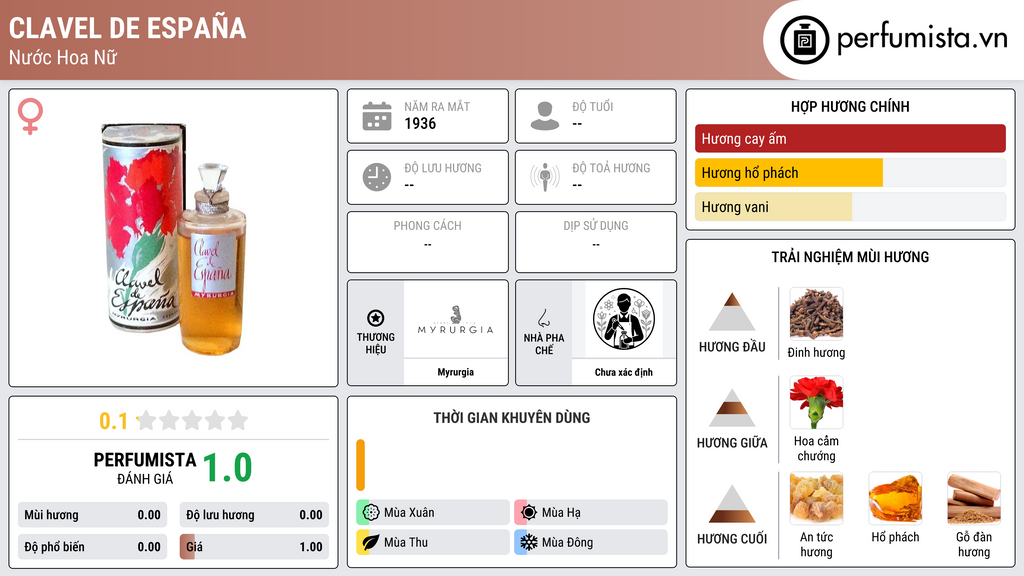Click the Clavel de España bottle photo
Viewport: 1024px width, 576px height.
click(174, 238)
